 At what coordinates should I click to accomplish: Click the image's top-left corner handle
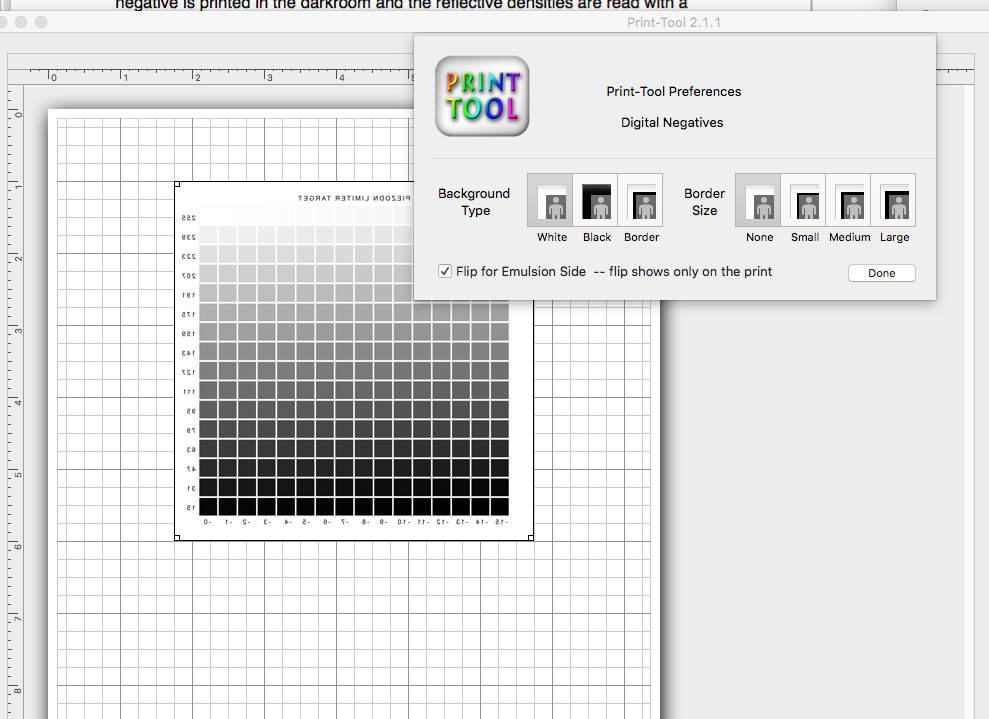[x=177, y=184]
